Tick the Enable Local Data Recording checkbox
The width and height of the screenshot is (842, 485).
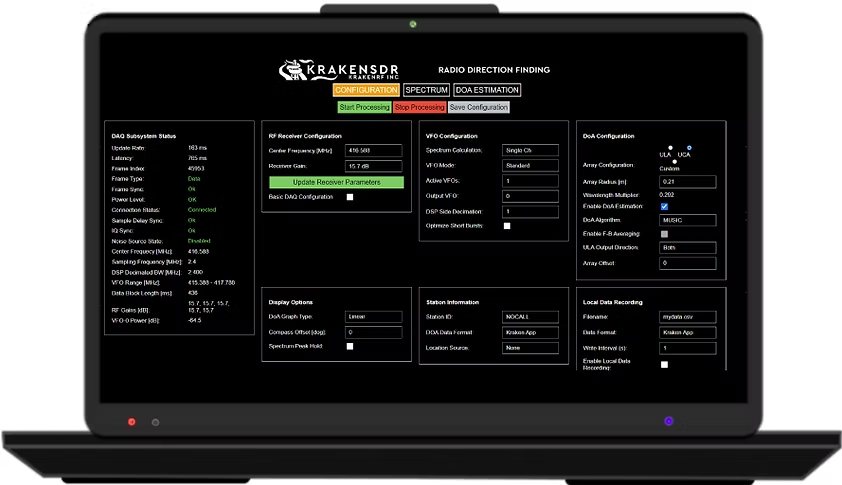click(664, 365)
